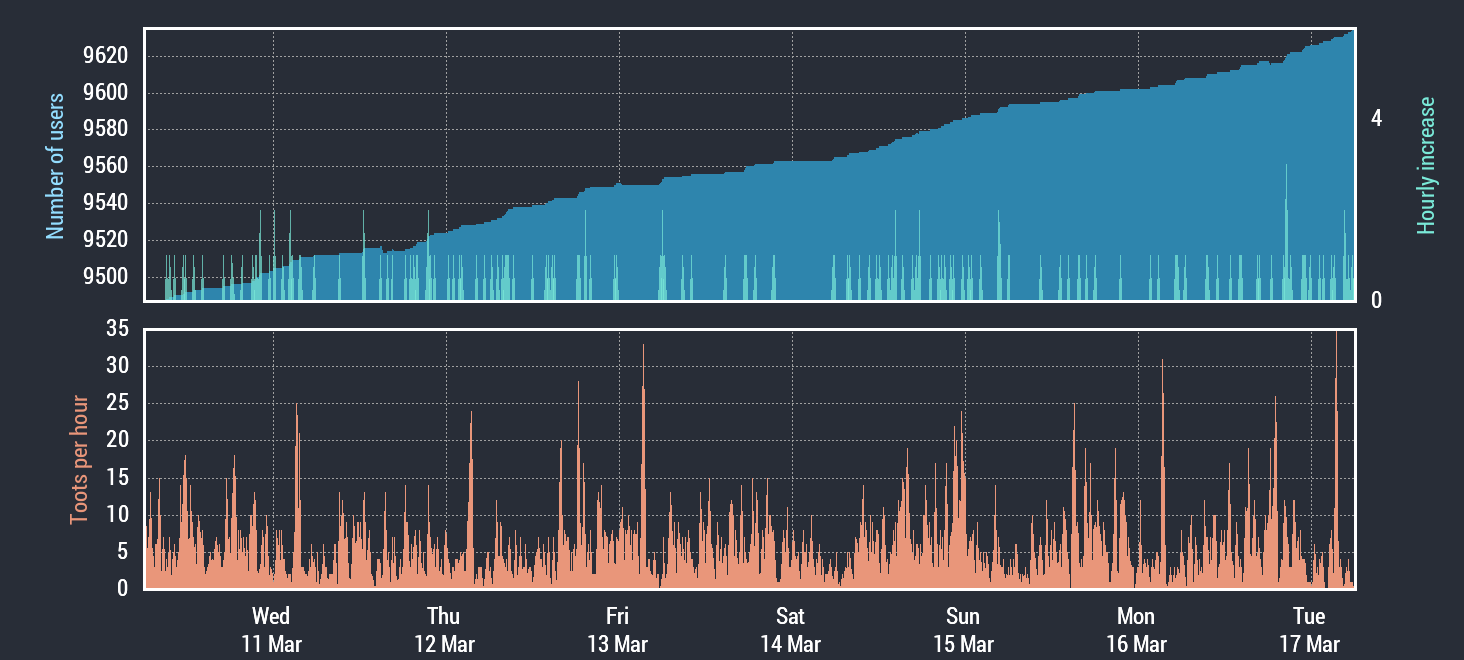This screenshot has width=1464, height=660.
Task: Click the "Number of users" axis title
Action: pyautogui.click(x=56, y=166)
